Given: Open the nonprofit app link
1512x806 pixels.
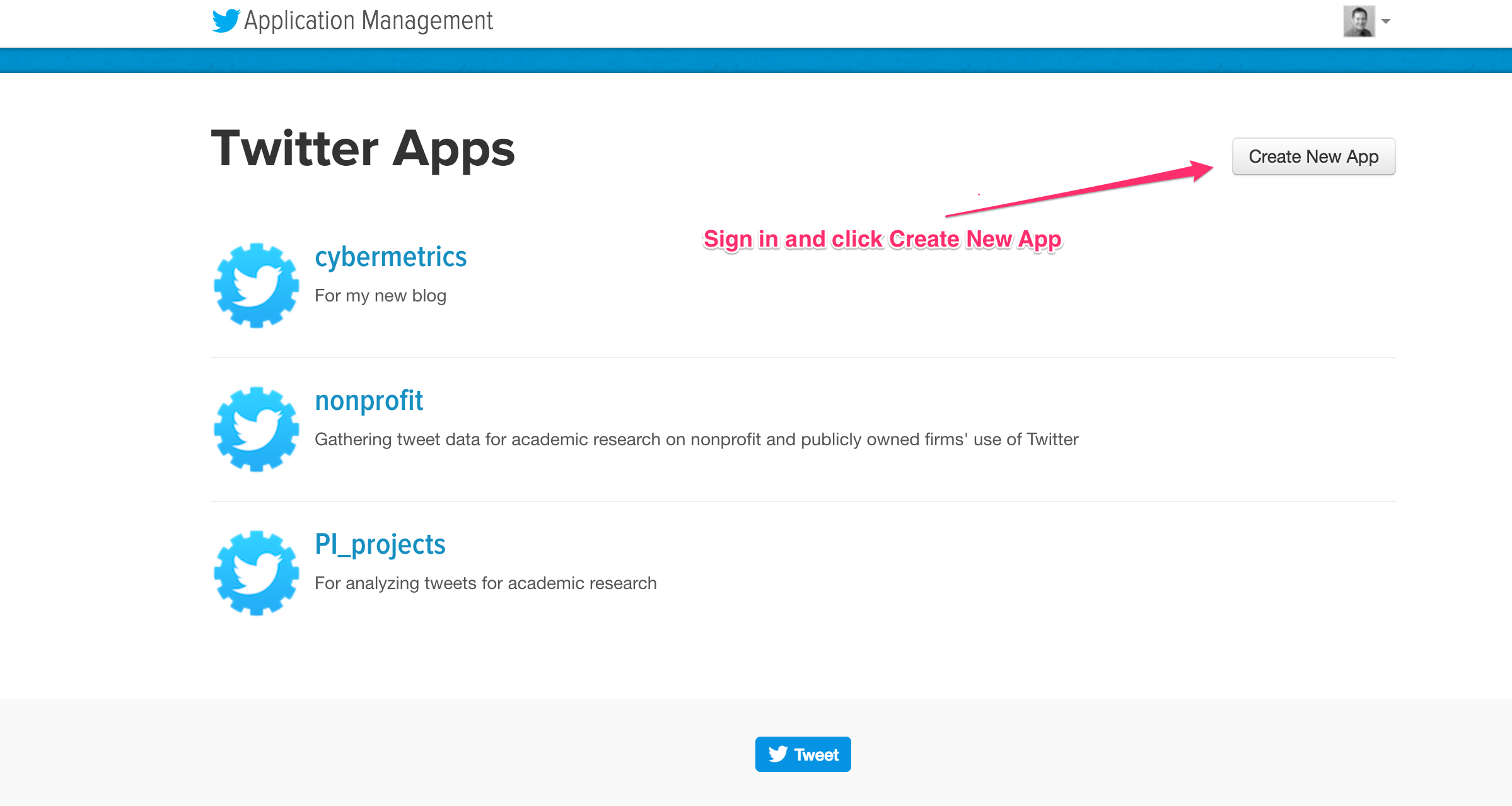Looking at the screenshot, I should pyautogui.click(x=369, y=400).
